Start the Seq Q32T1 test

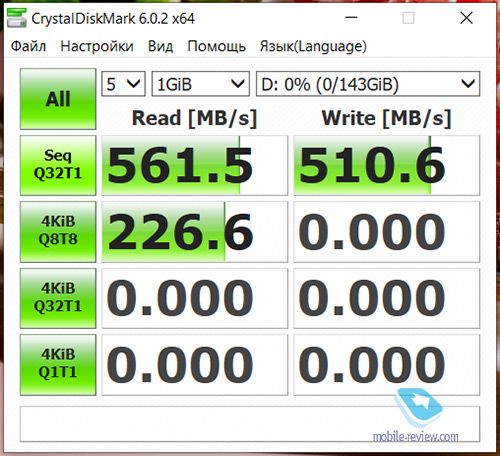coord(58,165)
